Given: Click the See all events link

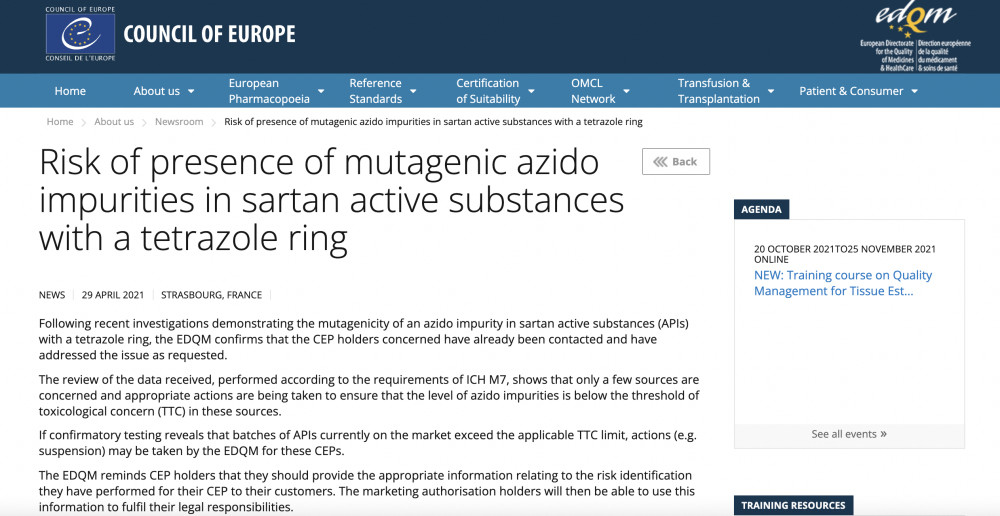Looking at the screenshot, I should pyautogui.click(x=844, y=434).
